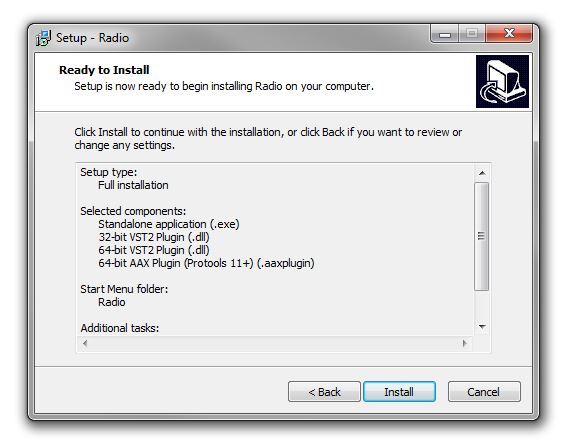Close the Setup - Radio window
This screenshot has width=567, height=446.
pos(509,34)
